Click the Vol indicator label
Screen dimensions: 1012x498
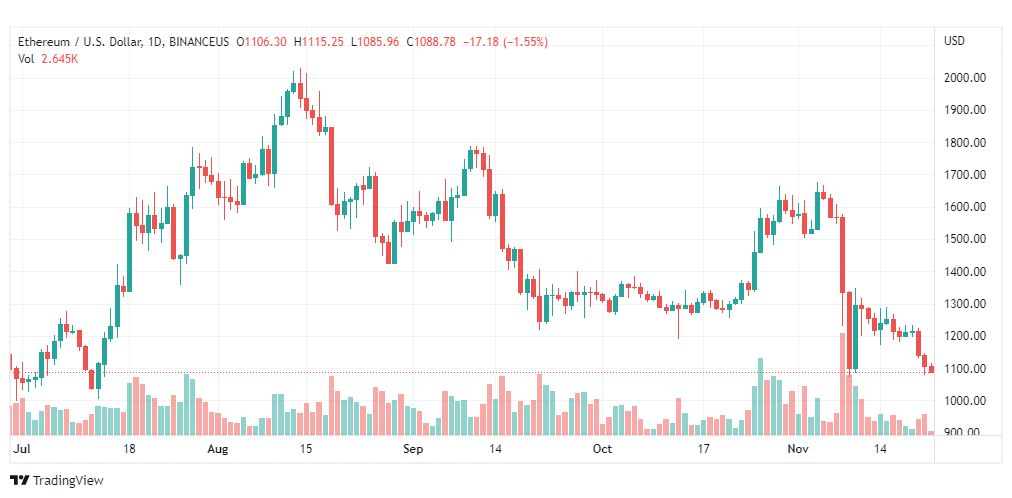(27, 58)
